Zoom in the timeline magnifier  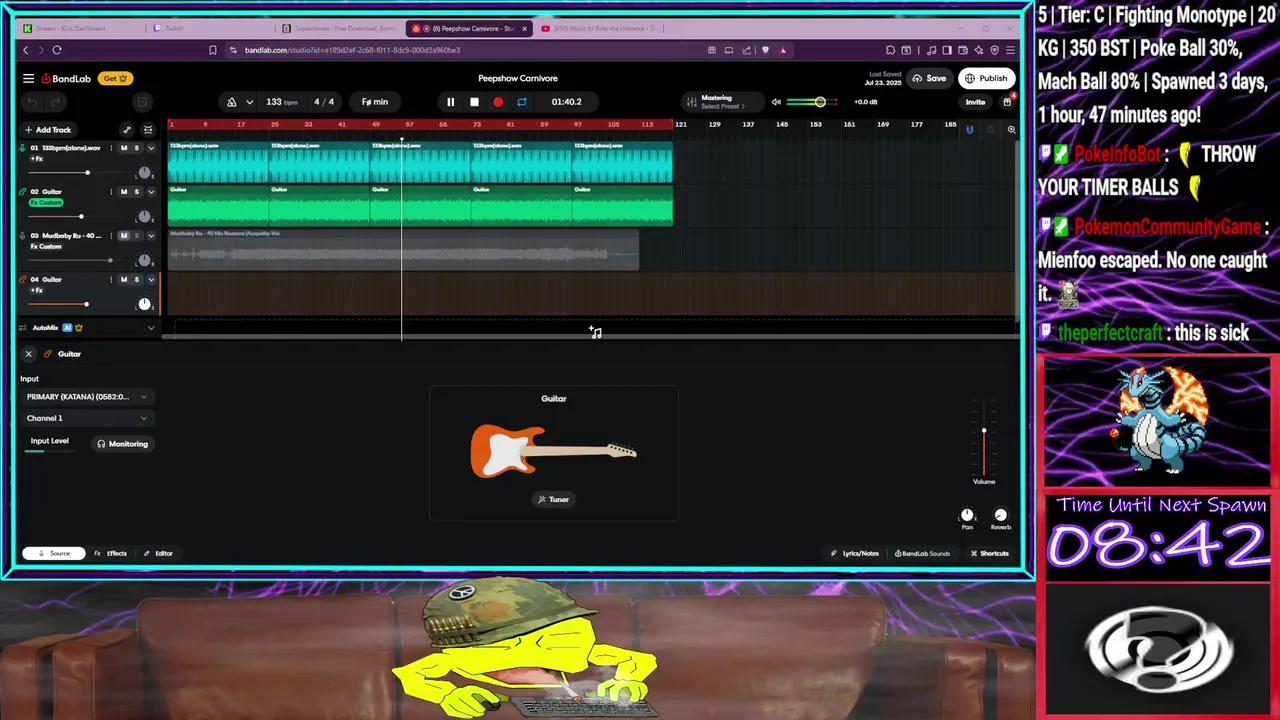[1011, 130]
